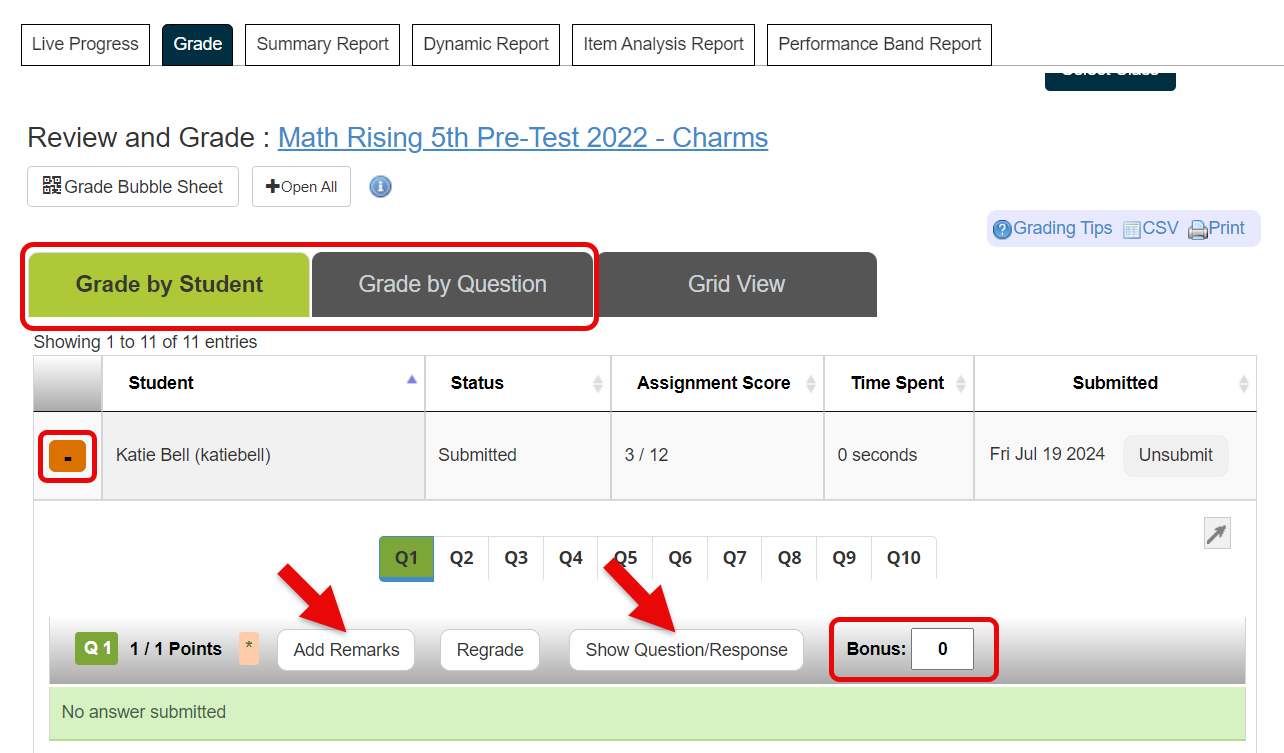
Task: Select question tab Q10
Action: click(904, 558)
